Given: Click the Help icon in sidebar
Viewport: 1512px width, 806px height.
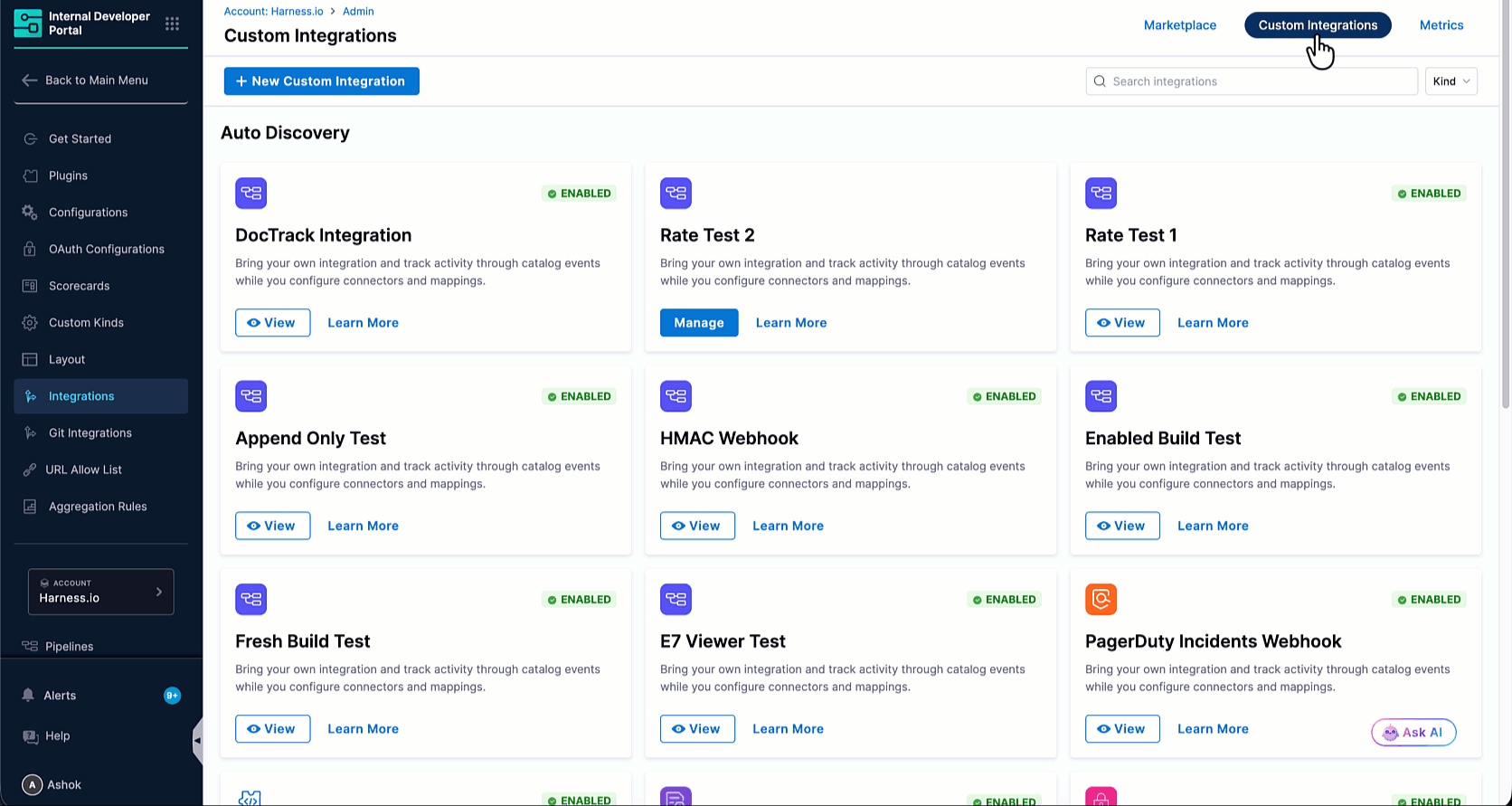Looking at the screenshot, I should point(30,736).
